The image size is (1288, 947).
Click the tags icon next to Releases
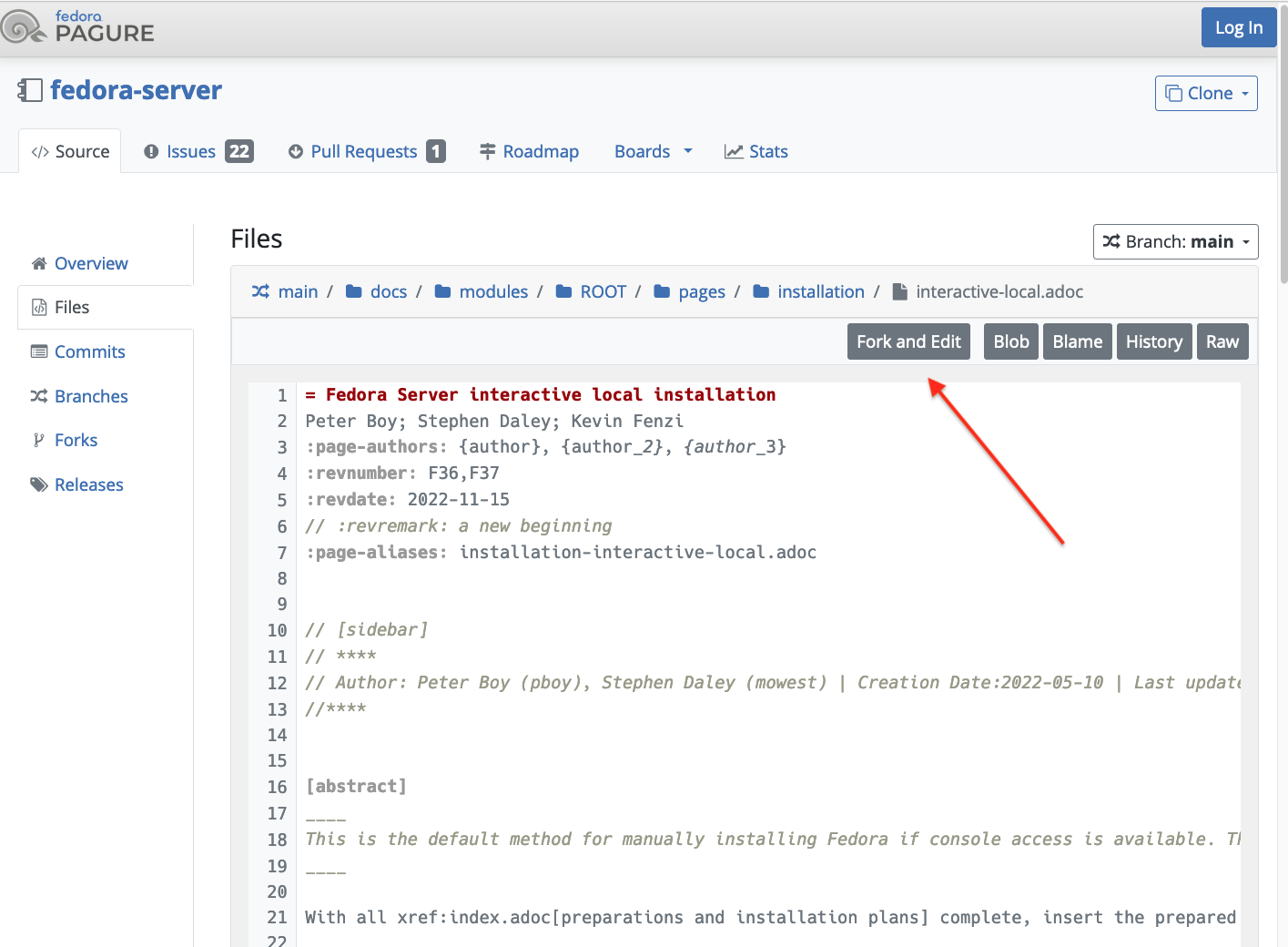pyautogui.click(x=39, y=484)
